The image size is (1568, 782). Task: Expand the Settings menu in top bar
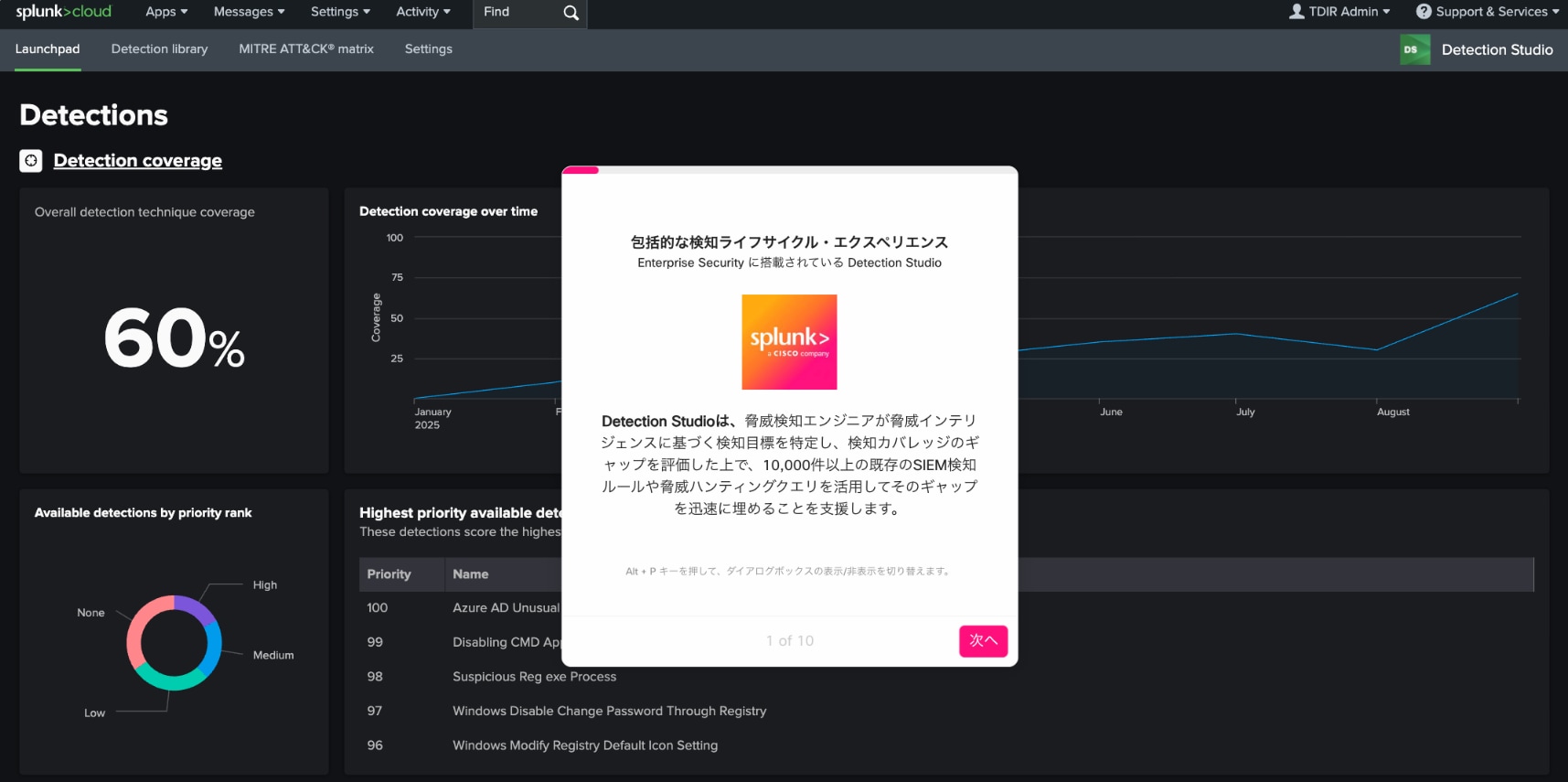[340, 12]
